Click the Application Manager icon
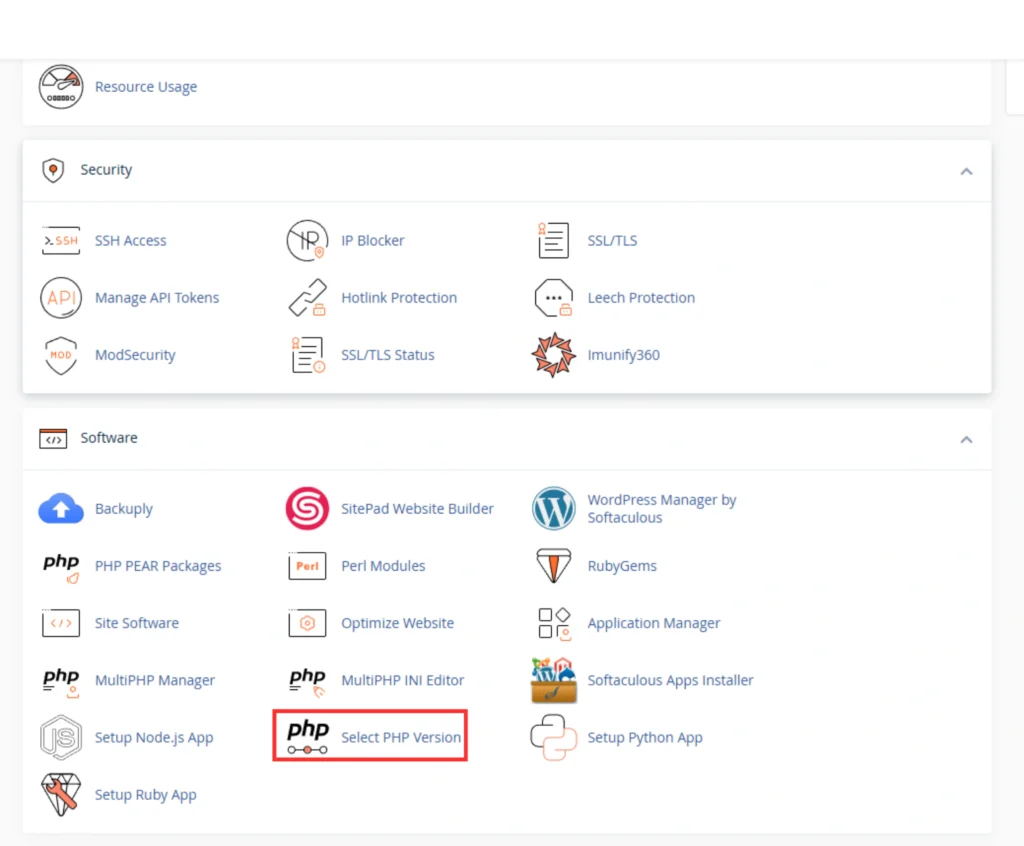Viewport: 1024px width, 846px height. (x=554, y=623)
